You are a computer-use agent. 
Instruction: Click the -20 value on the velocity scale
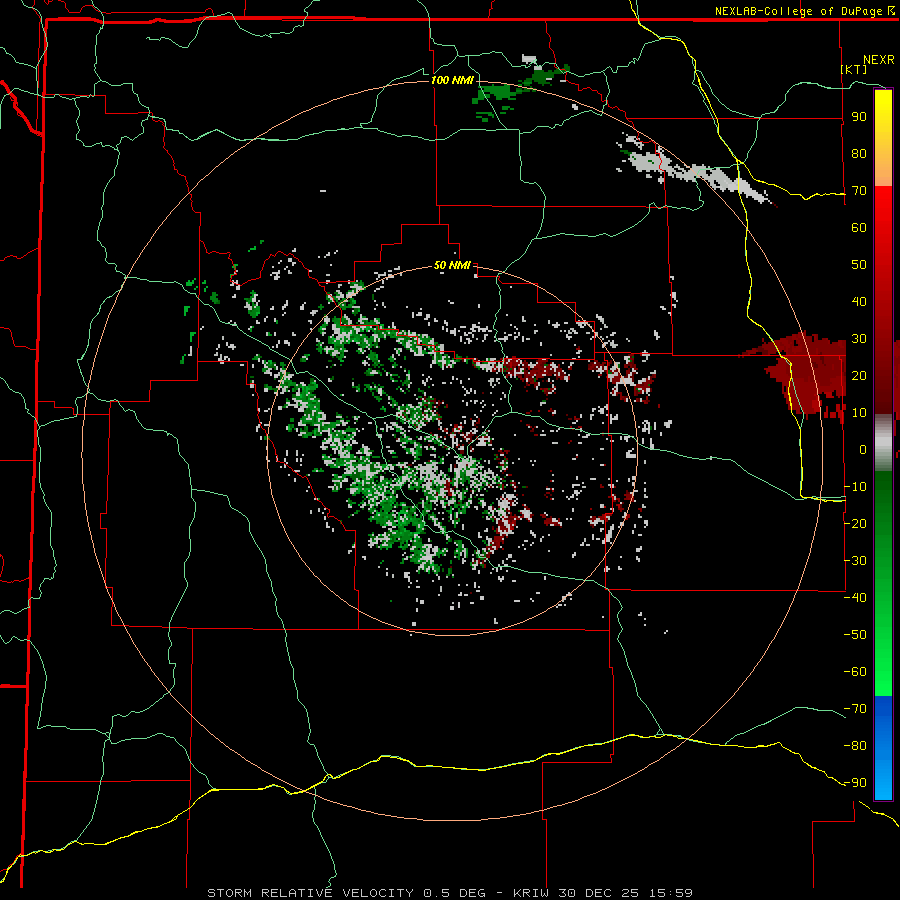pos(855,524)
